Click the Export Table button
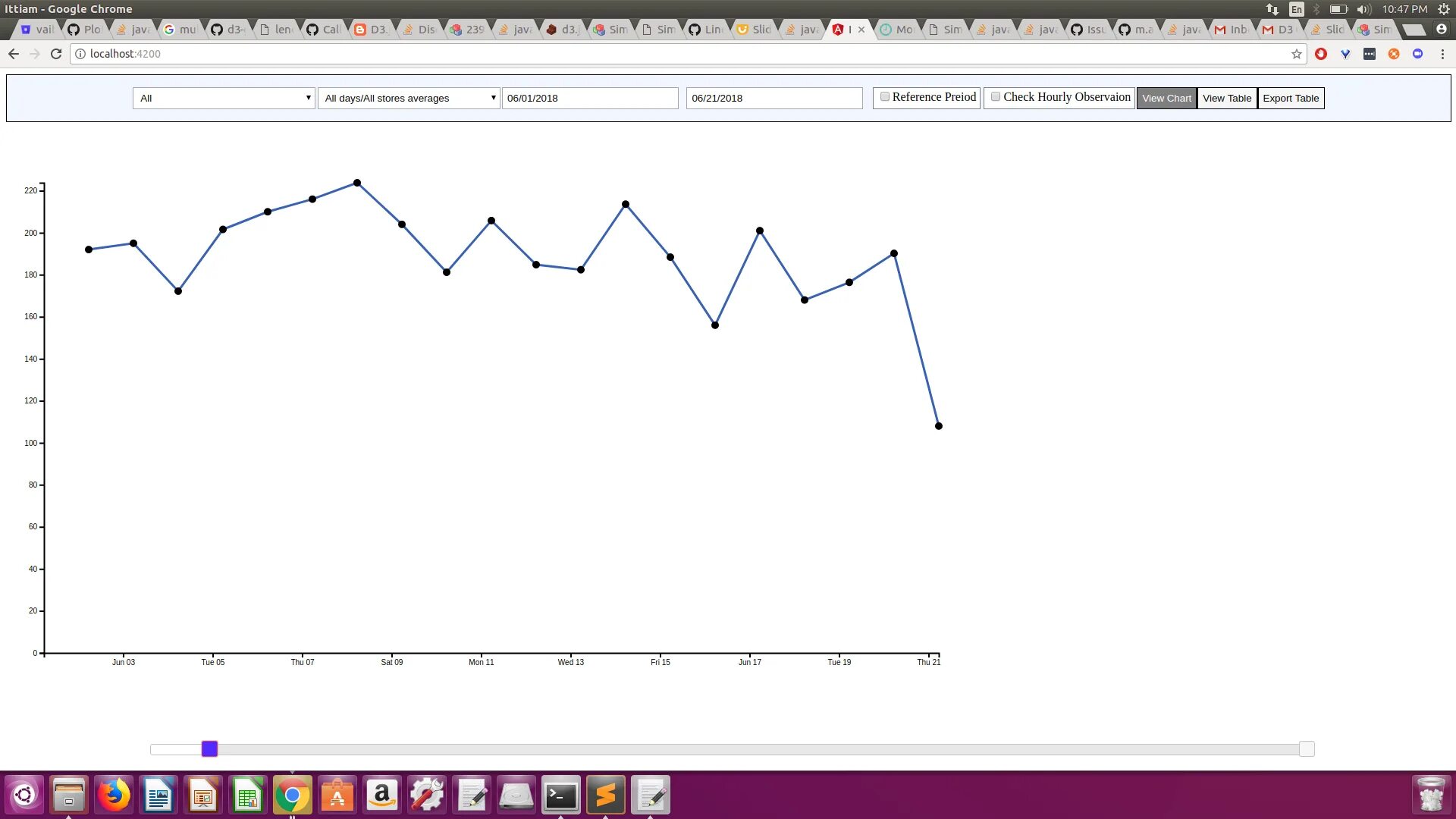Image resolution: width=1456 pixels, height=819 pixels. [1291, 99]
